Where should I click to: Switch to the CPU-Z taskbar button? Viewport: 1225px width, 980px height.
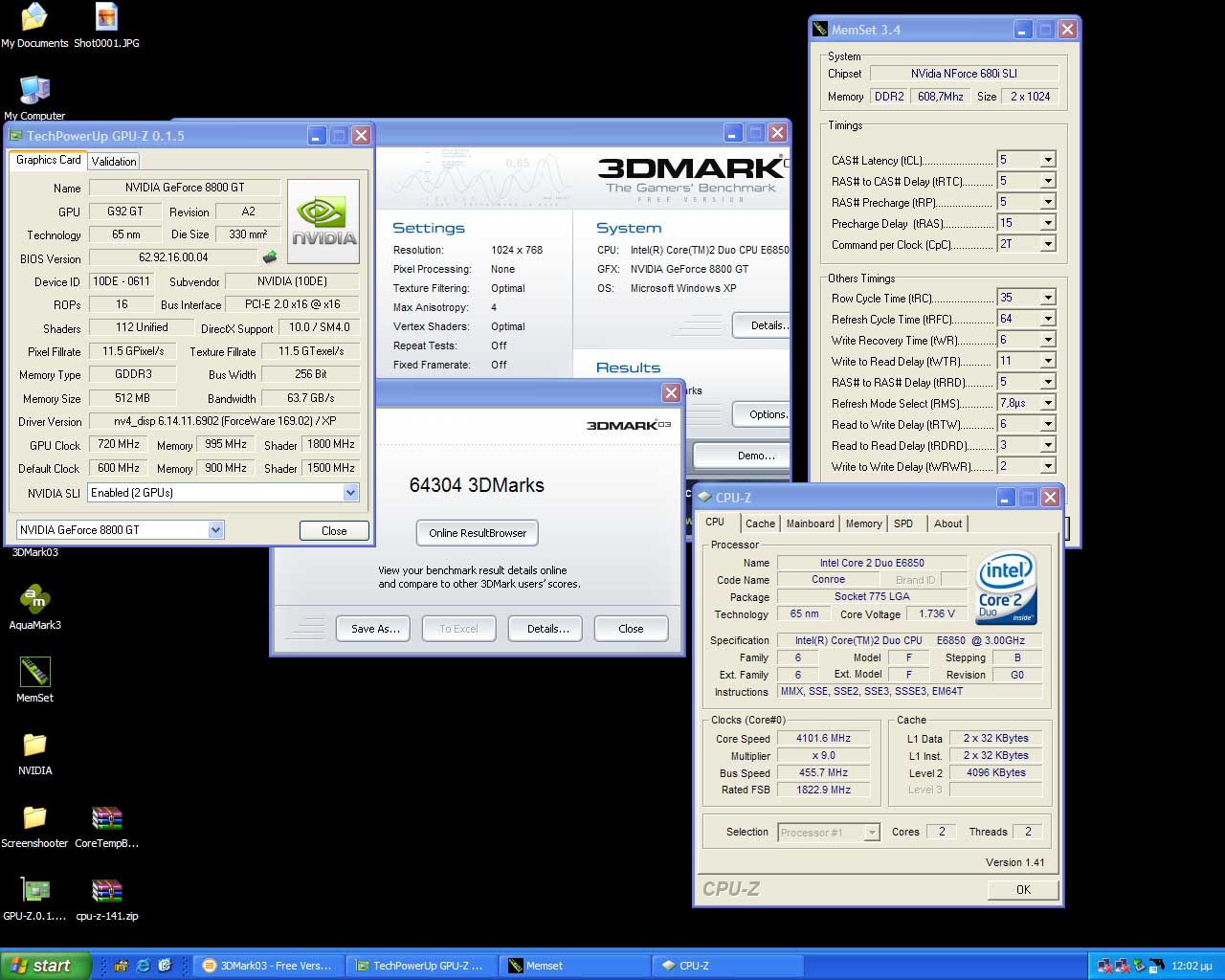[728, 966]
